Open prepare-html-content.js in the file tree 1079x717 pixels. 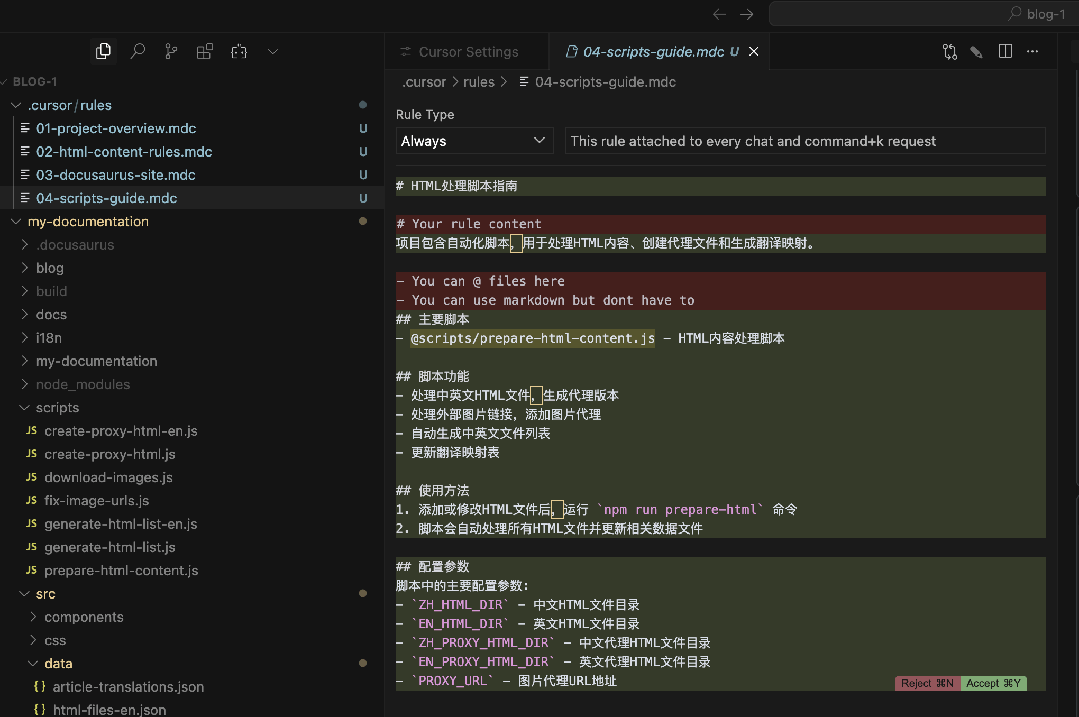(121, 570)
